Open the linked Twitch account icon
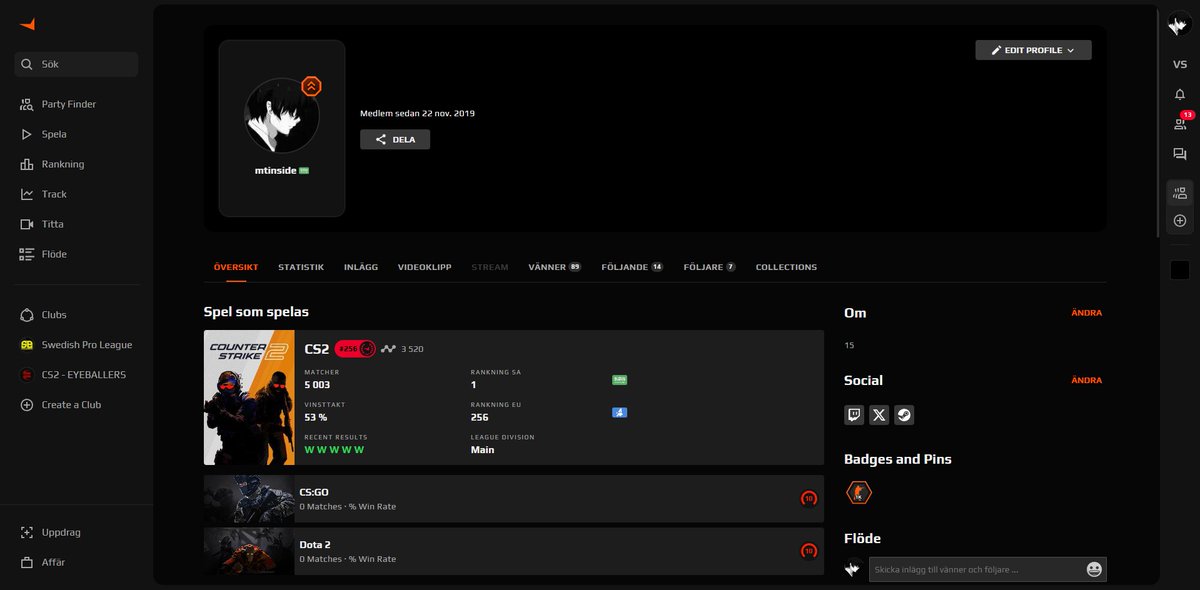1200x590 pixels. tap(854, 415)
